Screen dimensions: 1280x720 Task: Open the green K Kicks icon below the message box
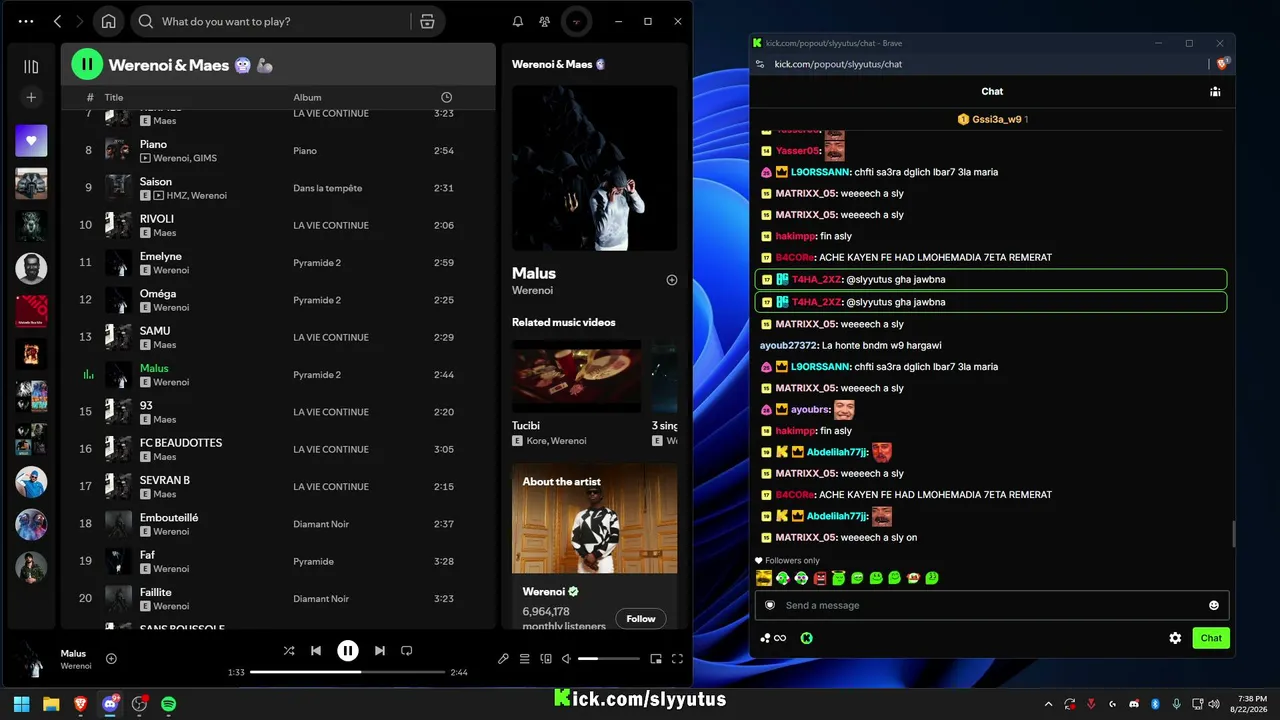point(806,638)
